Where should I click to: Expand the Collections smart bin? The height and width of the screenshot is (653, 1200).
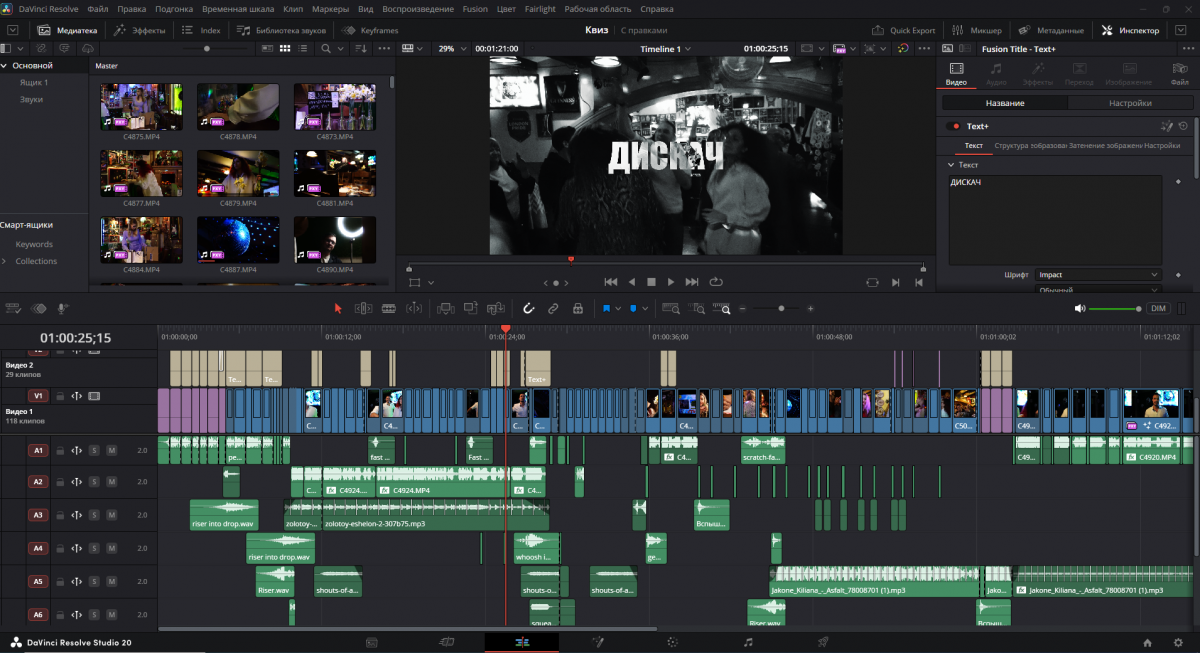click(x=4, y=261)
